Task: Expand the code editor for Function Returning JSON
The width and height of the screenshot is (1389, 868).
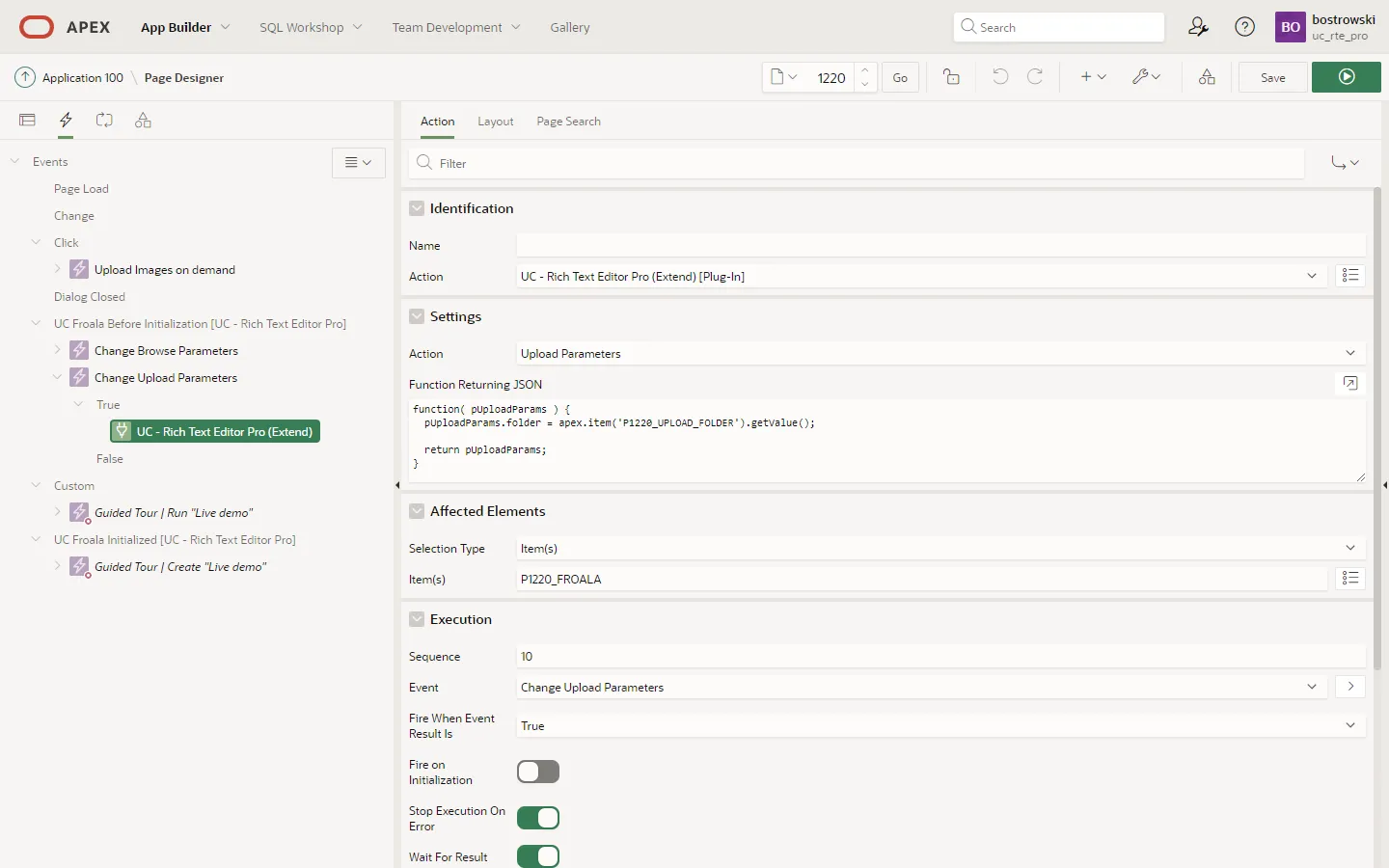Action: (1350, 384)
